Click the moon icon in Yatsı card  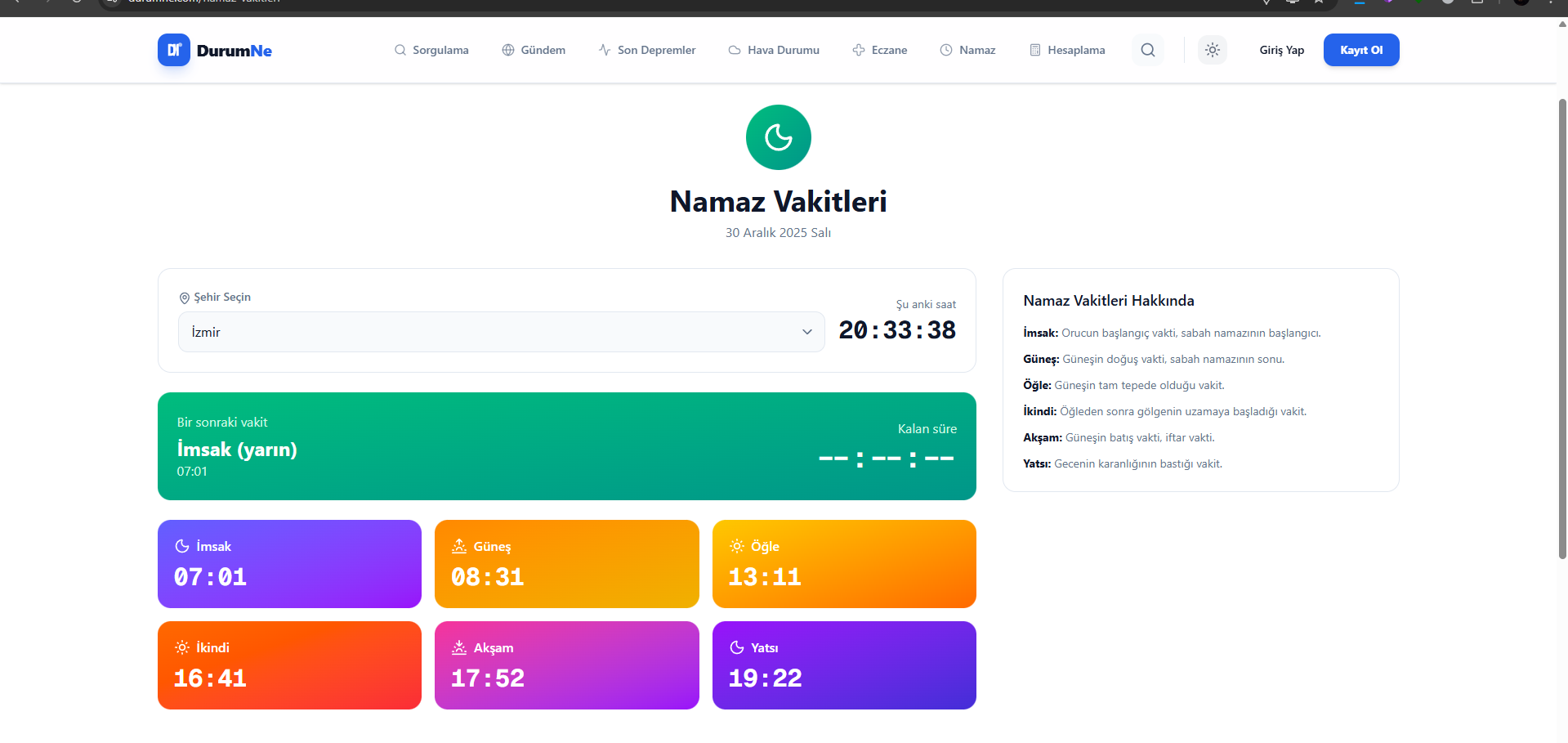click(x=737, y=647)
